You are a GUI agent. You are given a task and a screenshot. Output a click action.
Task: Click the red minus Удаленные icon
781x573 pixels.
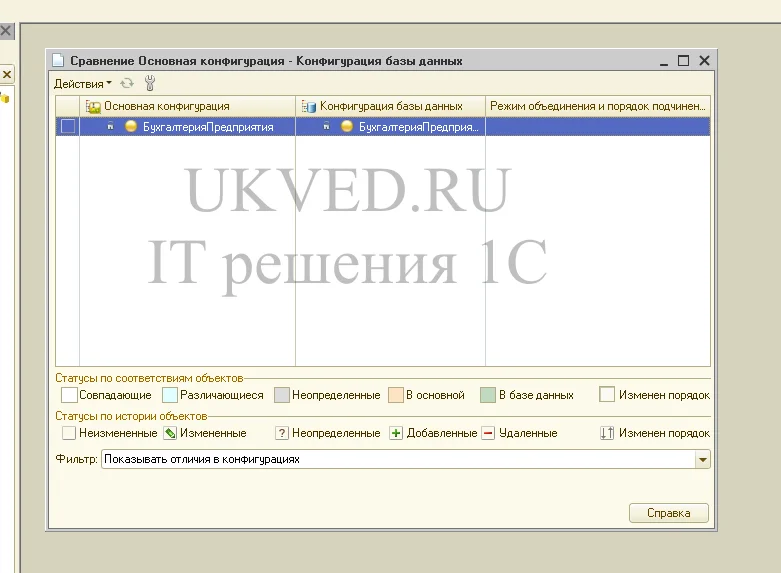(x=488, y=433)
